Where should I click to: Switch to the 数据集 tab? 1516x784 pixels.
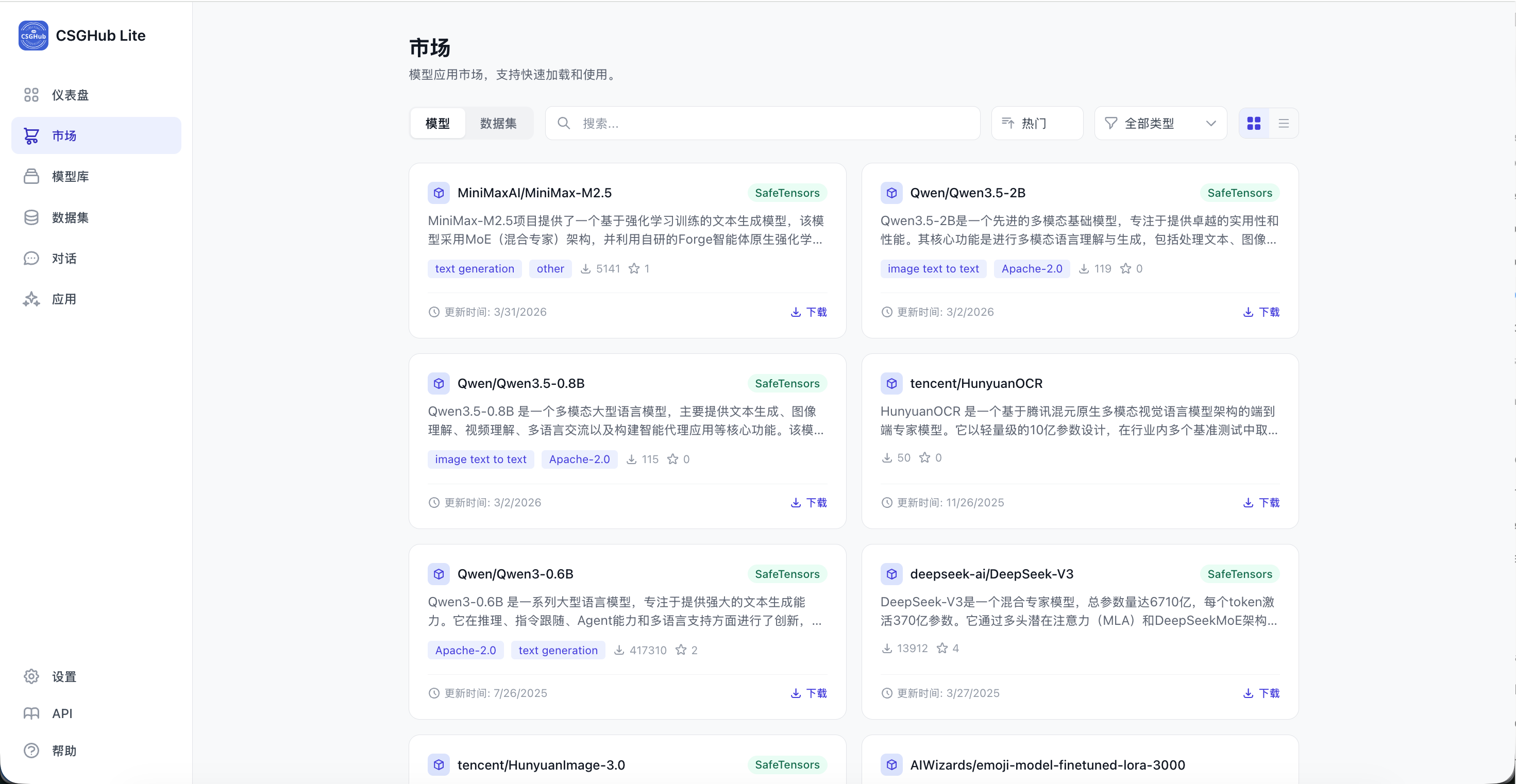498,124
